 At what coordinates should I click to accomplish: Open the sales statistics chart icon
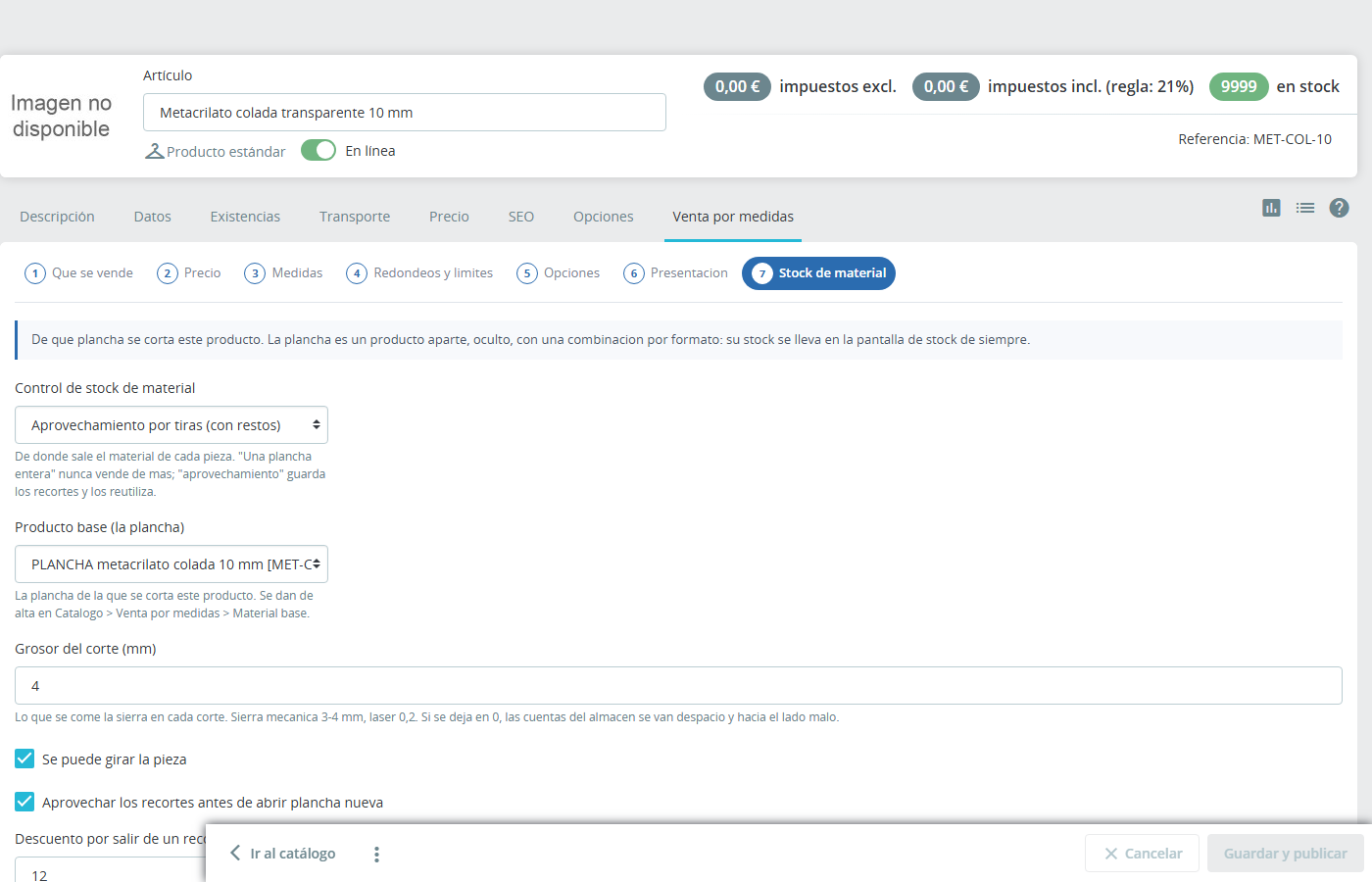click(x=1271, y=208)
